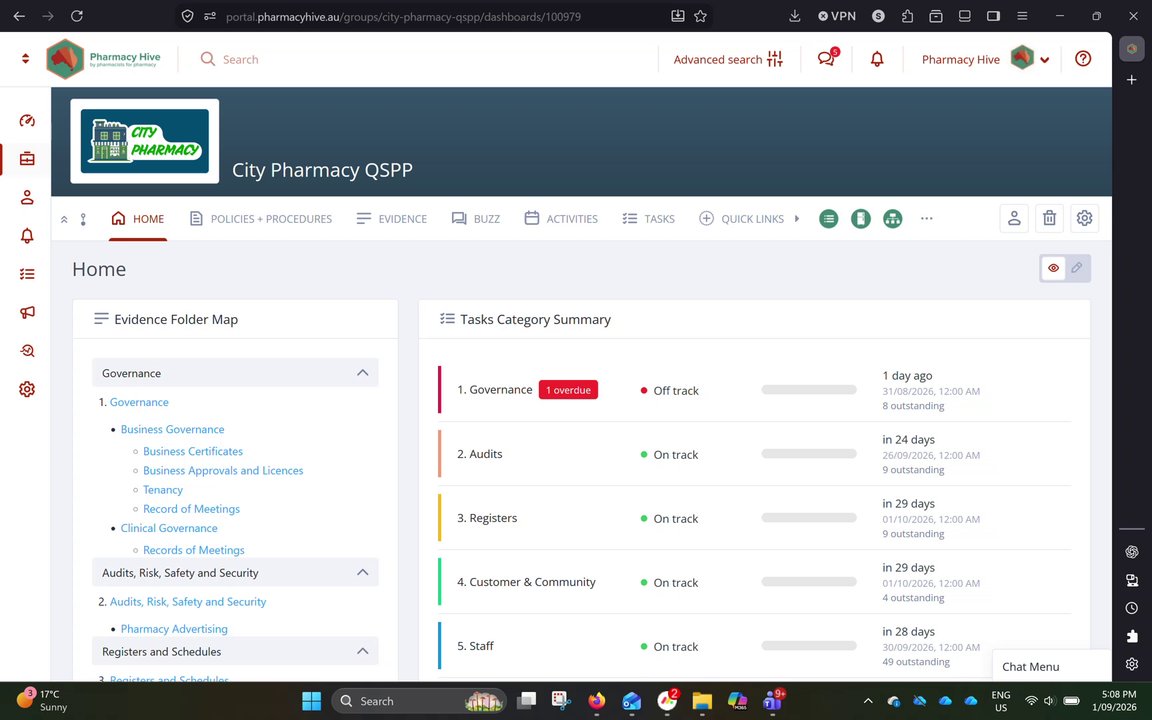Toggle the pencil edit mode on Home
The width and height of the screenshot is (1152, 720).
(1077, 268)
